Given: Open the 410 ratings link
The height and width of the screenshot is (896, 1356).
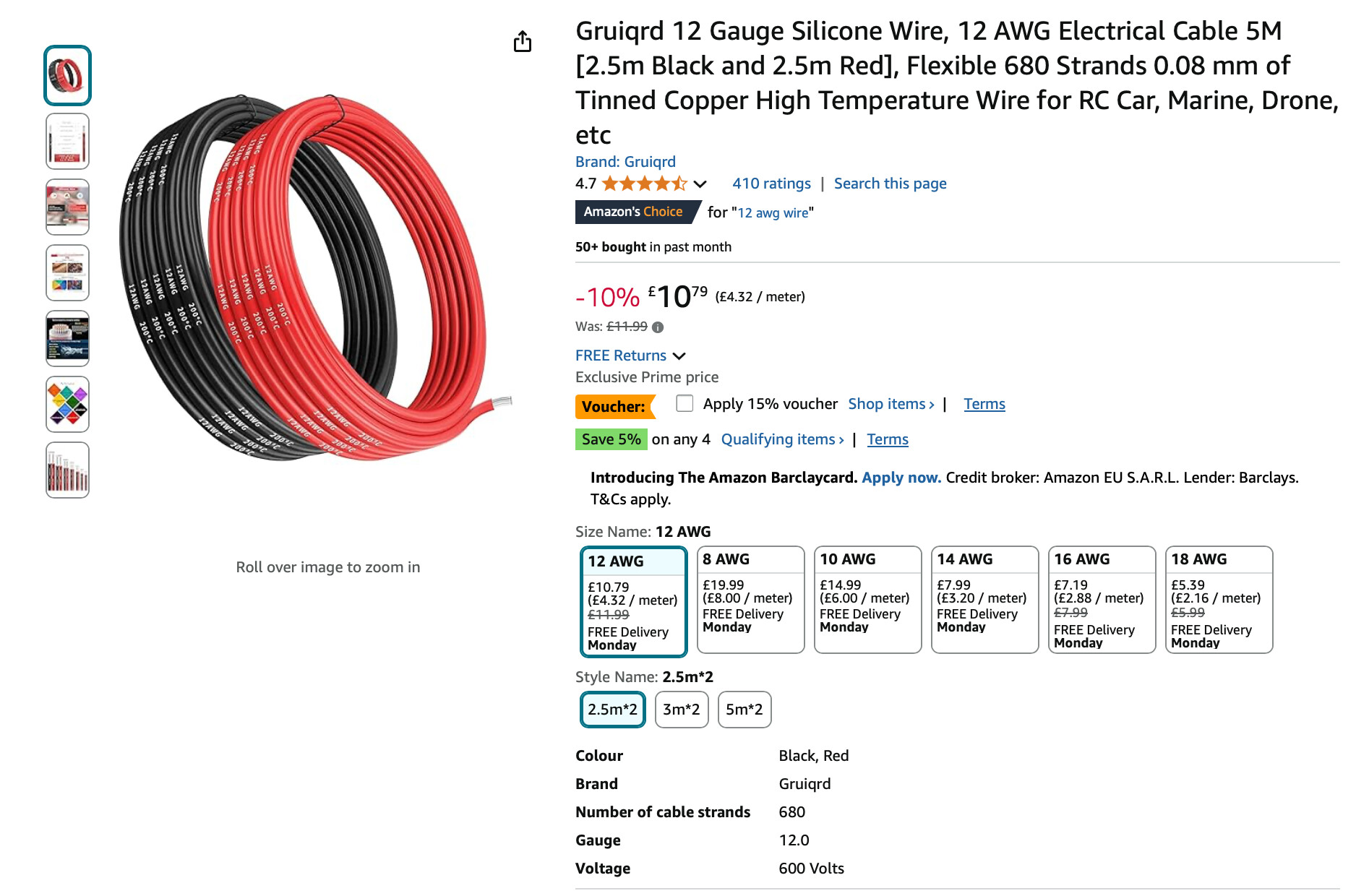Looking at the screenshot, I should tap(771, 184).
